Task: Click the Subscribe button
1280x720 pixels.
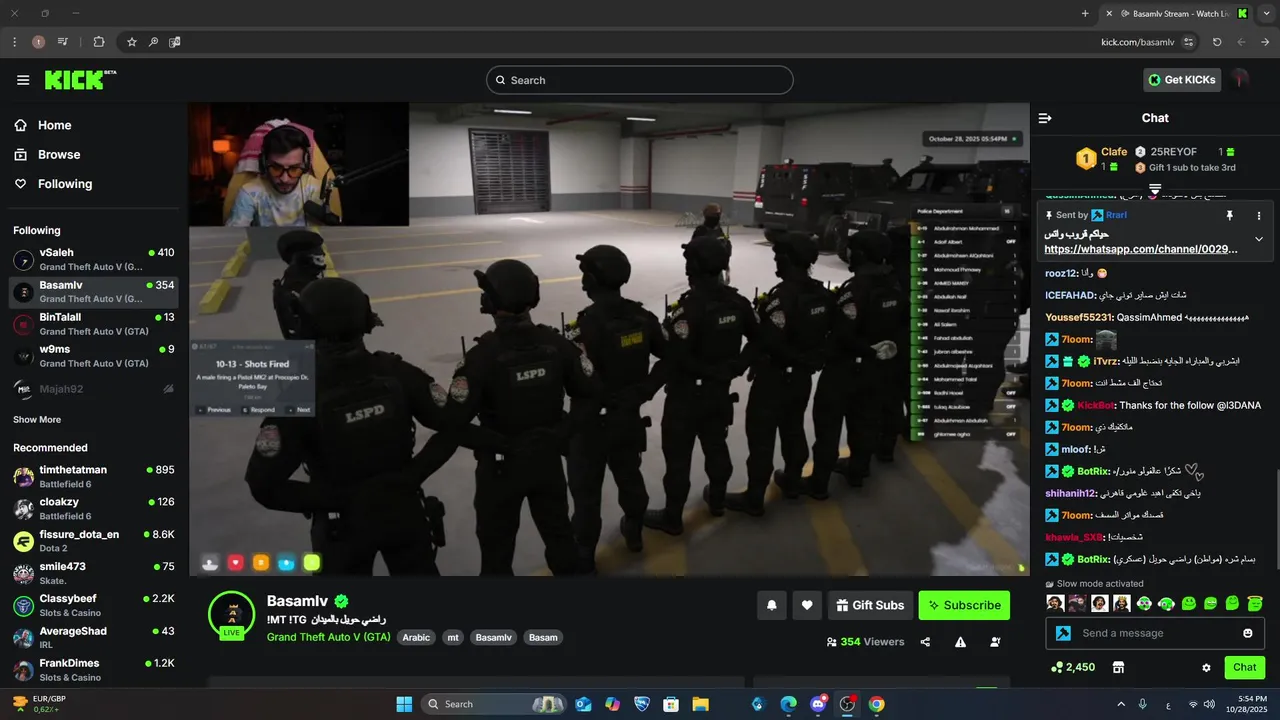Action: 964,605
